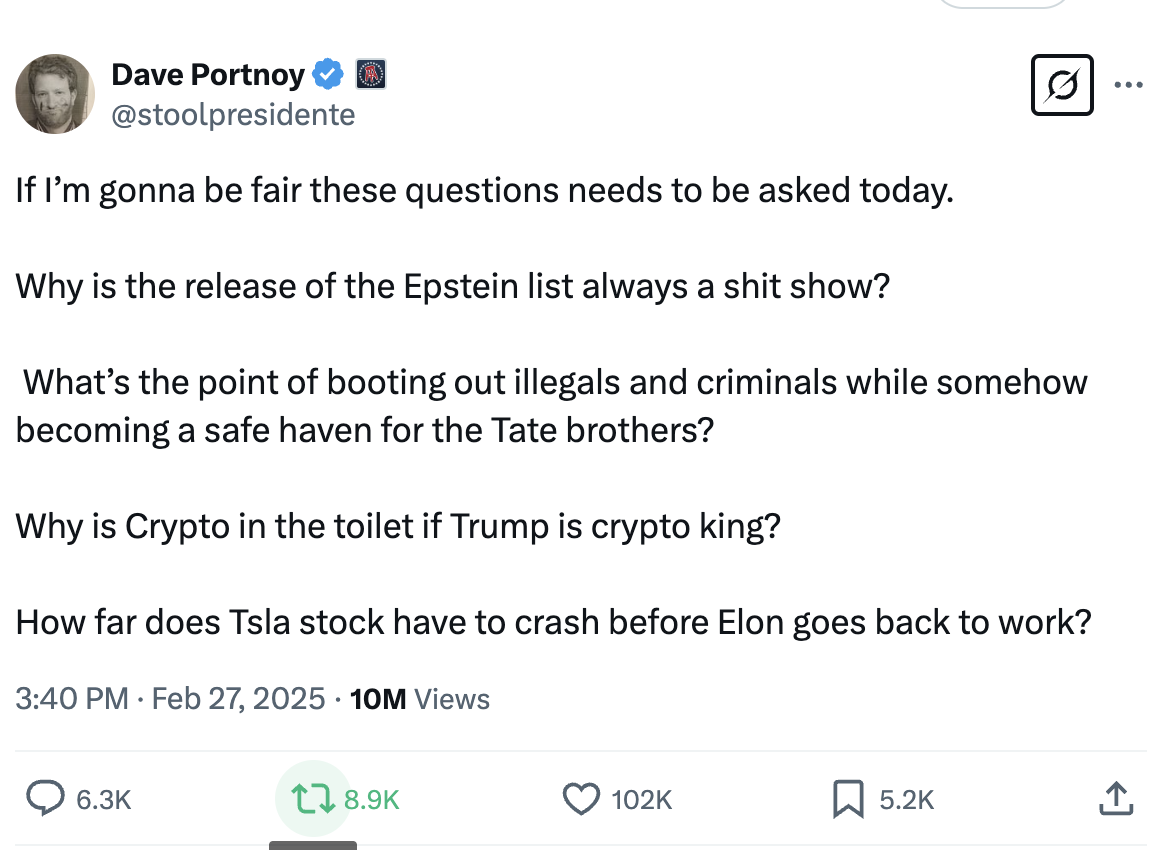Open the three-dot more options menu
The image size is (1164, 850).
click(x=1128, y=85)
